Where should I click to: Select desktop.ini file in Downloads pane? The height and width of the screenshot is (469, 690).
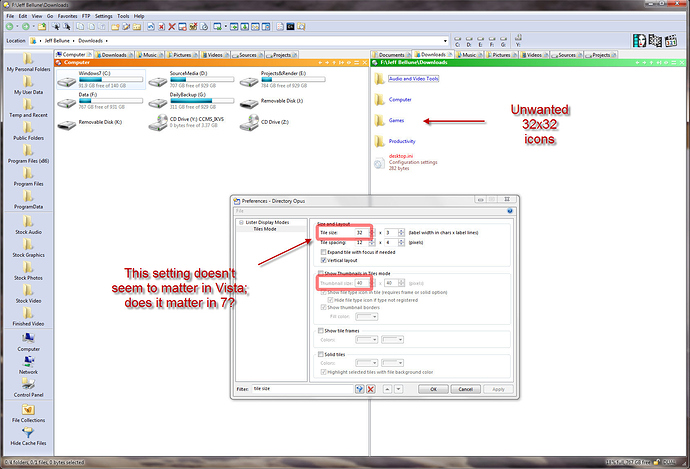pyautogui.click(x=406, y=162)
